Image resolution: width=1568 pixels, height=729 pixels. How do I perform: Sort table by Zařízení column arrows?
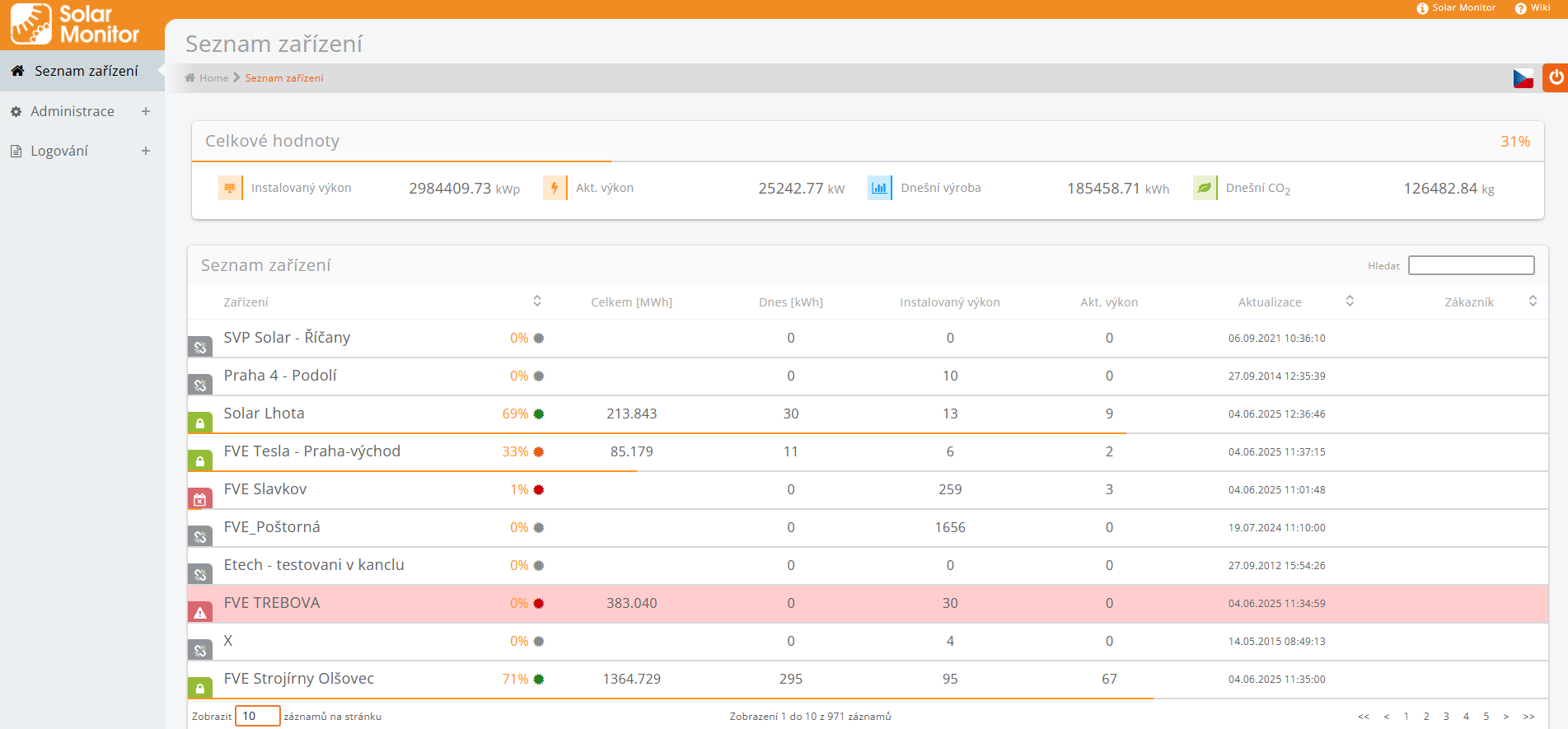(537, 301)
